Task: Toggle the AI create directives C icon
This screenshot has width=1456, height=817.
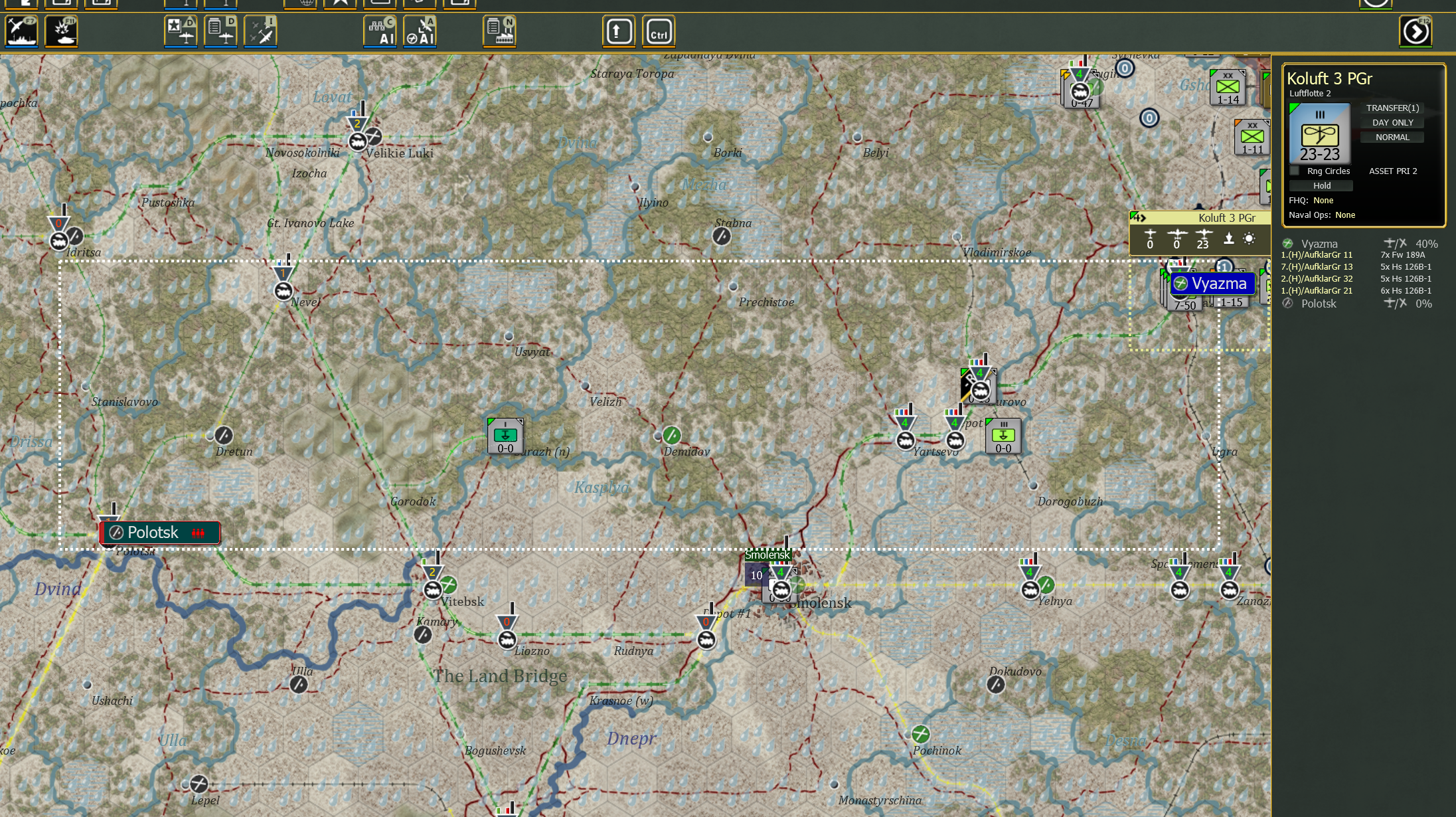Action: 380,31
